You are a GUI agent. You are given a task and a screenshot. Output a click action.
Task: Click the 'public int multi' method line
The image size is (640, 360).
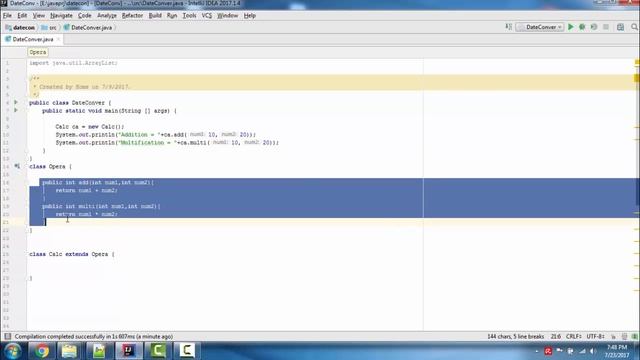(x=101, y=206)
